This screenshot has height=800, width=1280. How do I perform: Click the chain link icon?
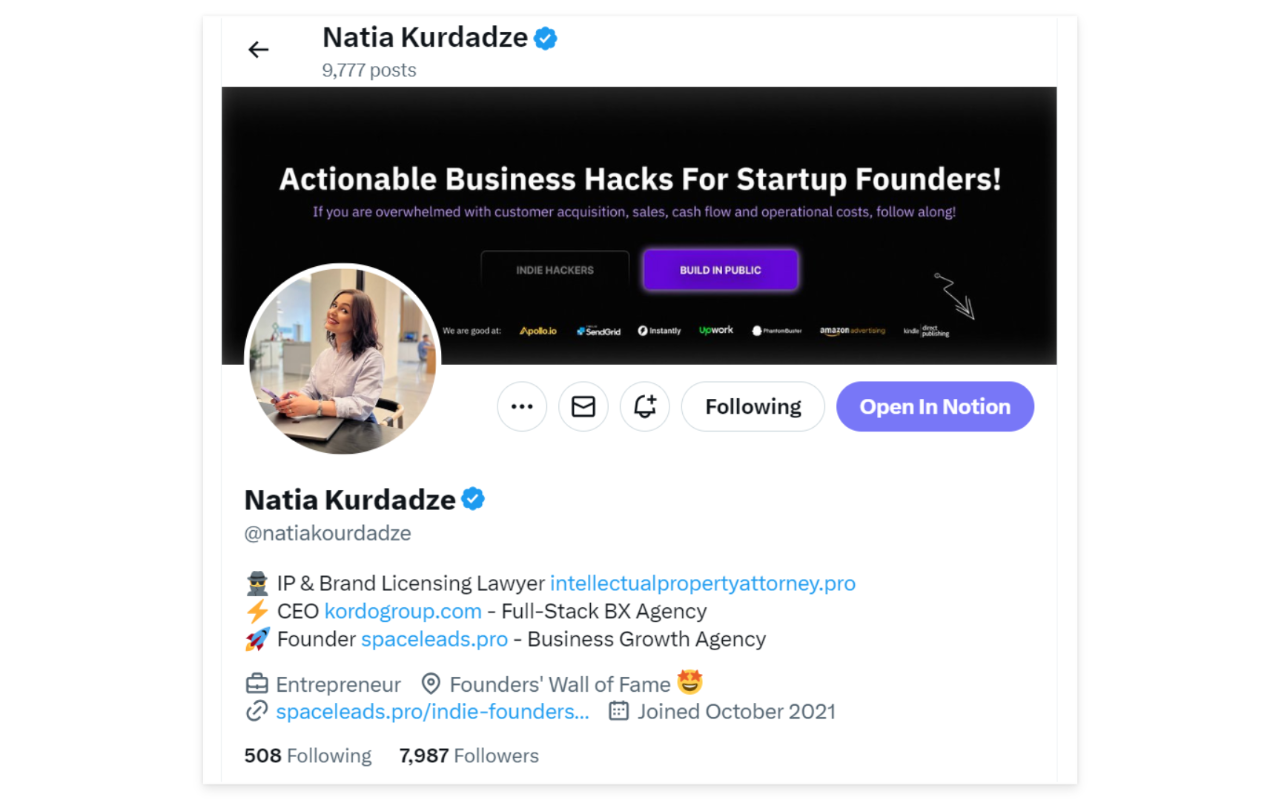click(x=257, y=712)
